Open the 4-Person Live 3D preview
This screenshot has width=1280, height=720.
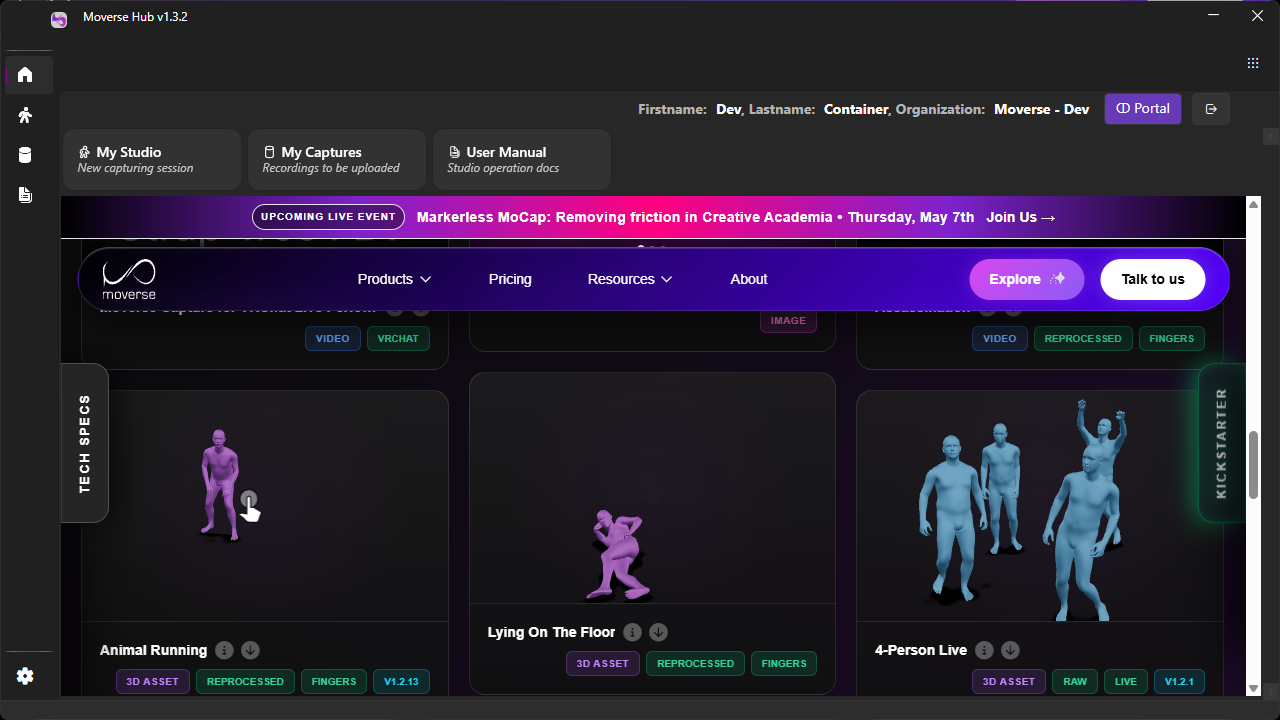pyautogui.click(x=1040, y=506)
